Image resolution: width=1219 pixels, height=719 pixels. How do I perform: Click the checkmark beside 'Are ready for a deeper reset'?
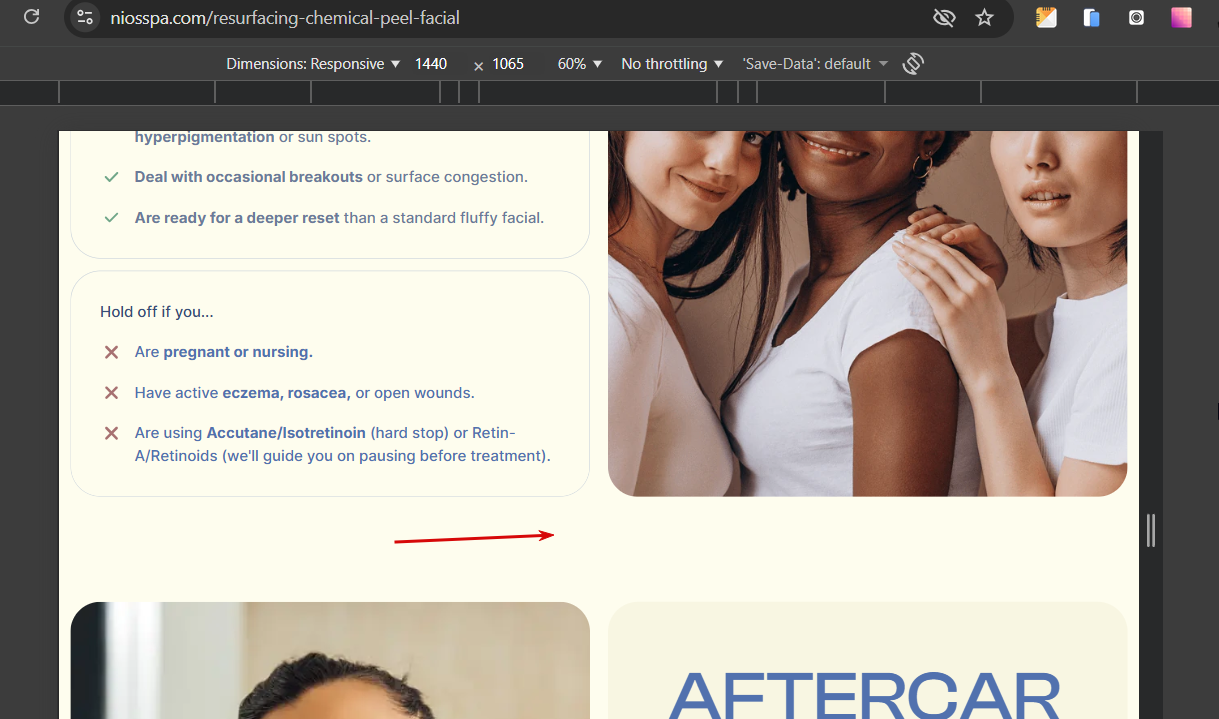pos(112,218)
